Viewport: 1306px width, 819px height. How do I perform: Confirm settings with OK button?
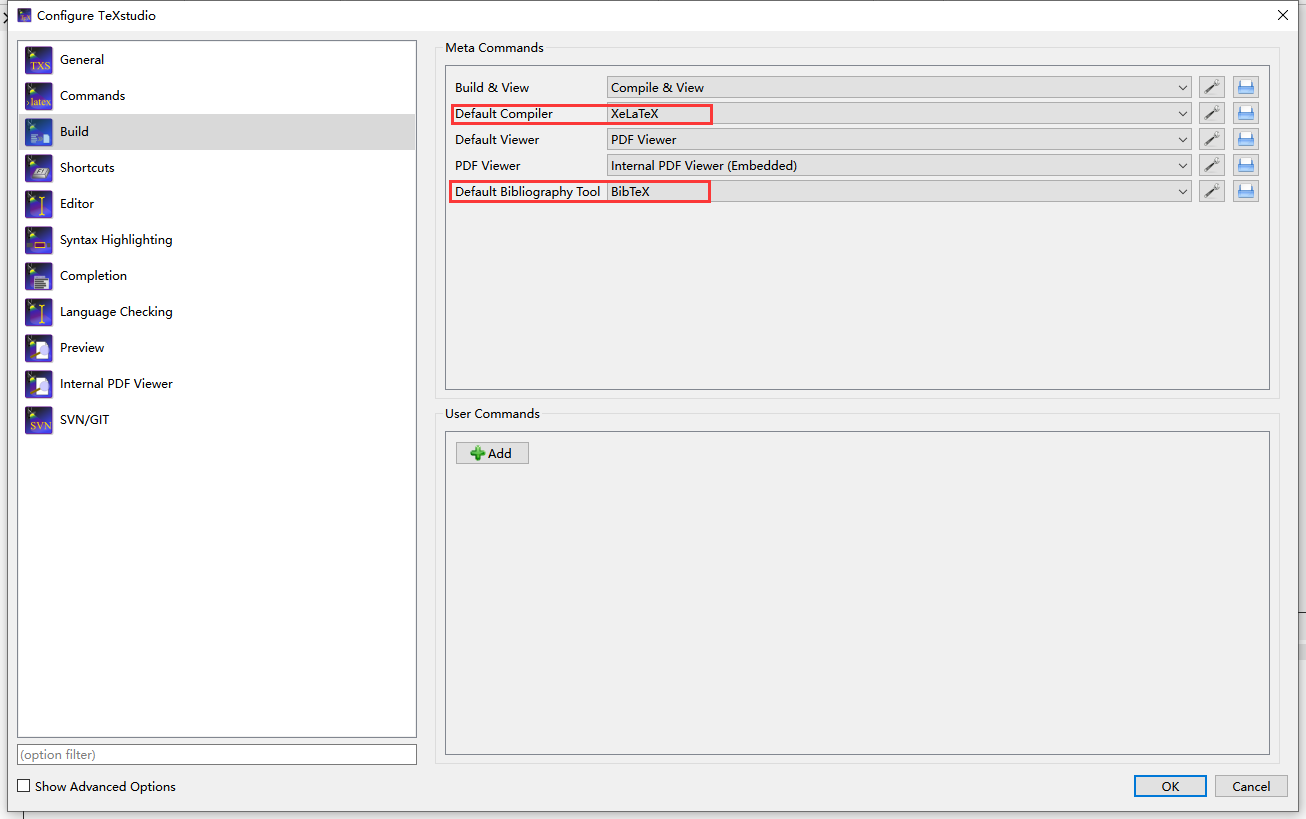[1170, 786]
